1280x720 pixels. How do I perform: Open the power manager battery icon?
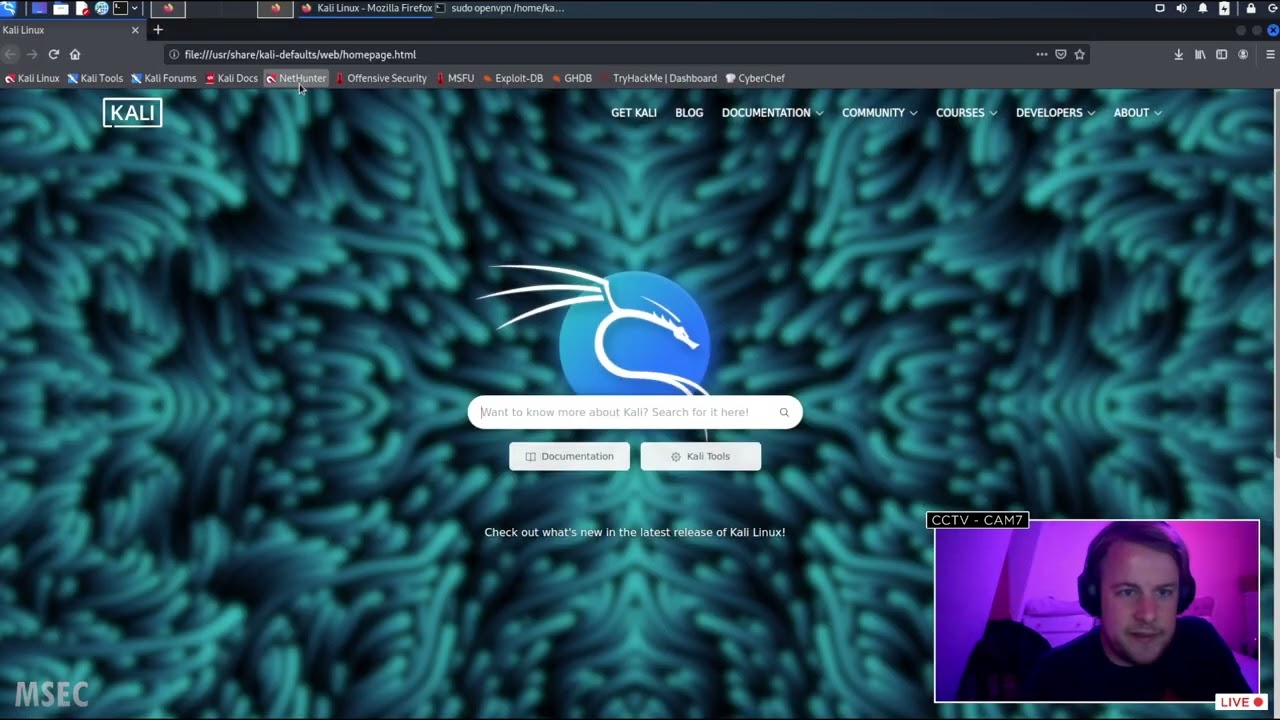(1224, 8)
